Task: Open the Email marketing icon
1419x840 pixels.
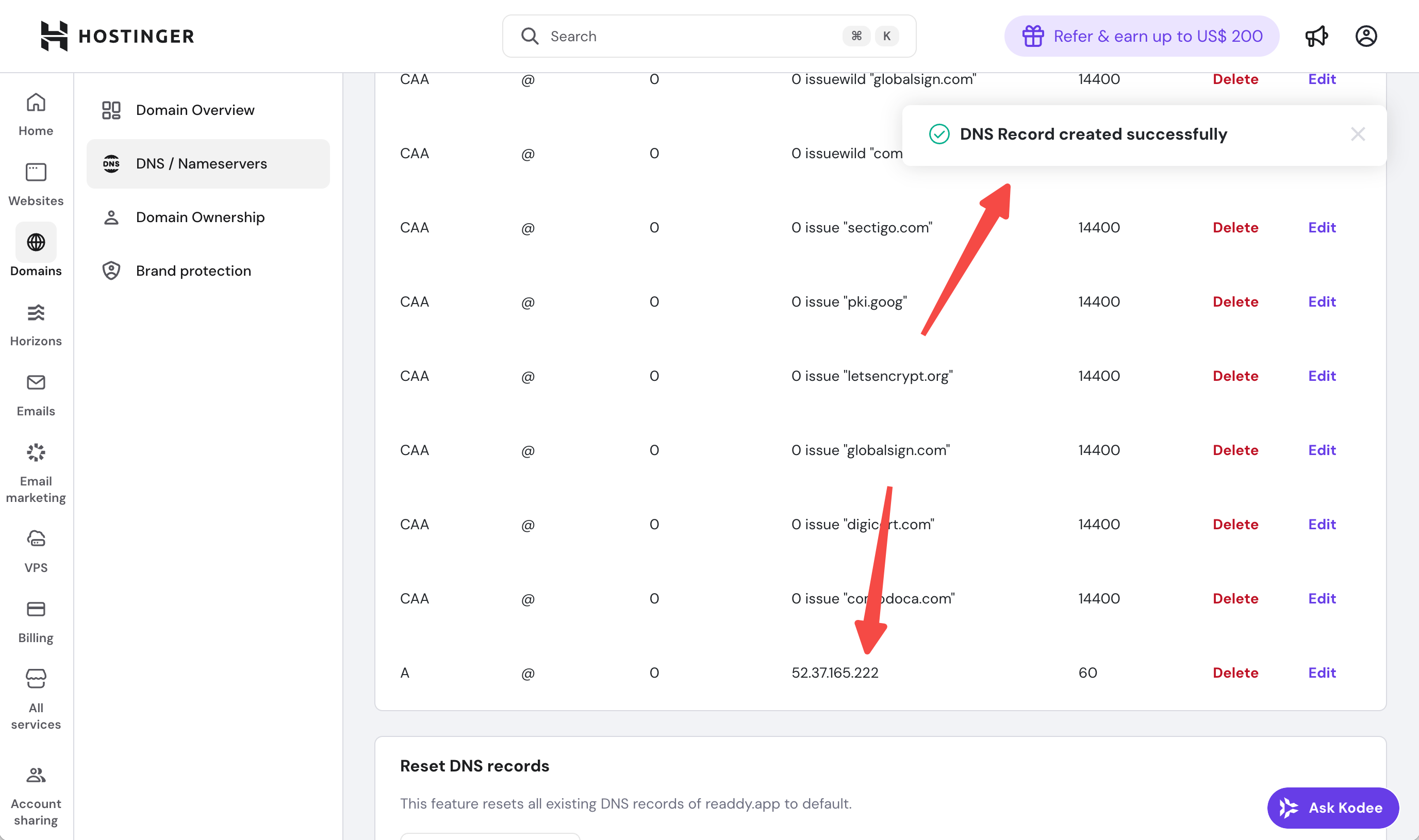Action: (36, 453)
